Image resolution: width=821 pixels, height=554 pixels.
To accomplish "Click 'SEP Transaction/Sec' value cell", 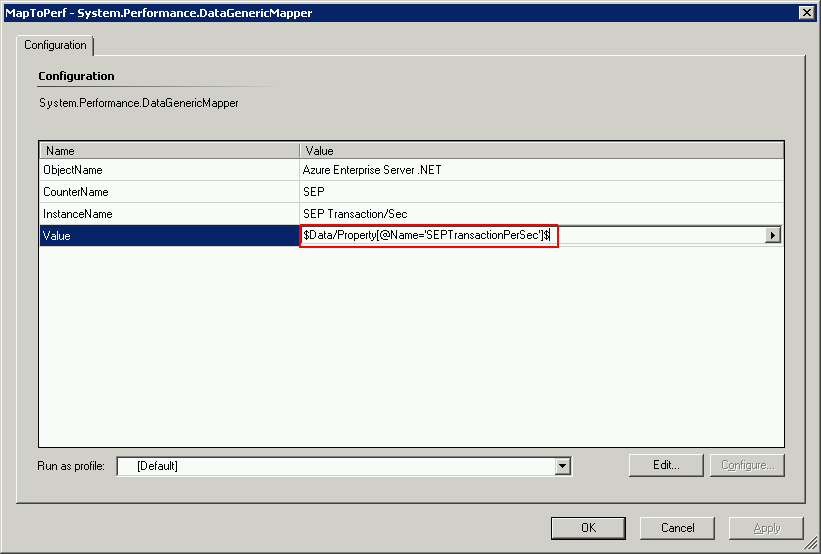I will 541,214.
